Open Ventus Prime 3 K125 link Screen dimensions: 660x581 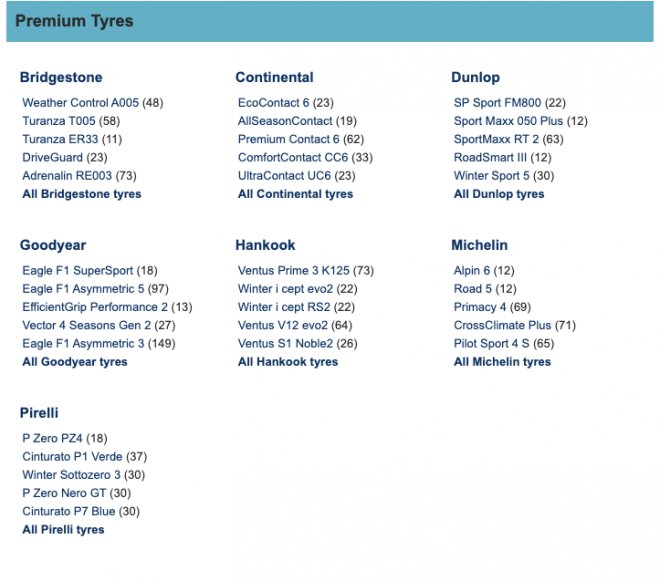(294, 270)
